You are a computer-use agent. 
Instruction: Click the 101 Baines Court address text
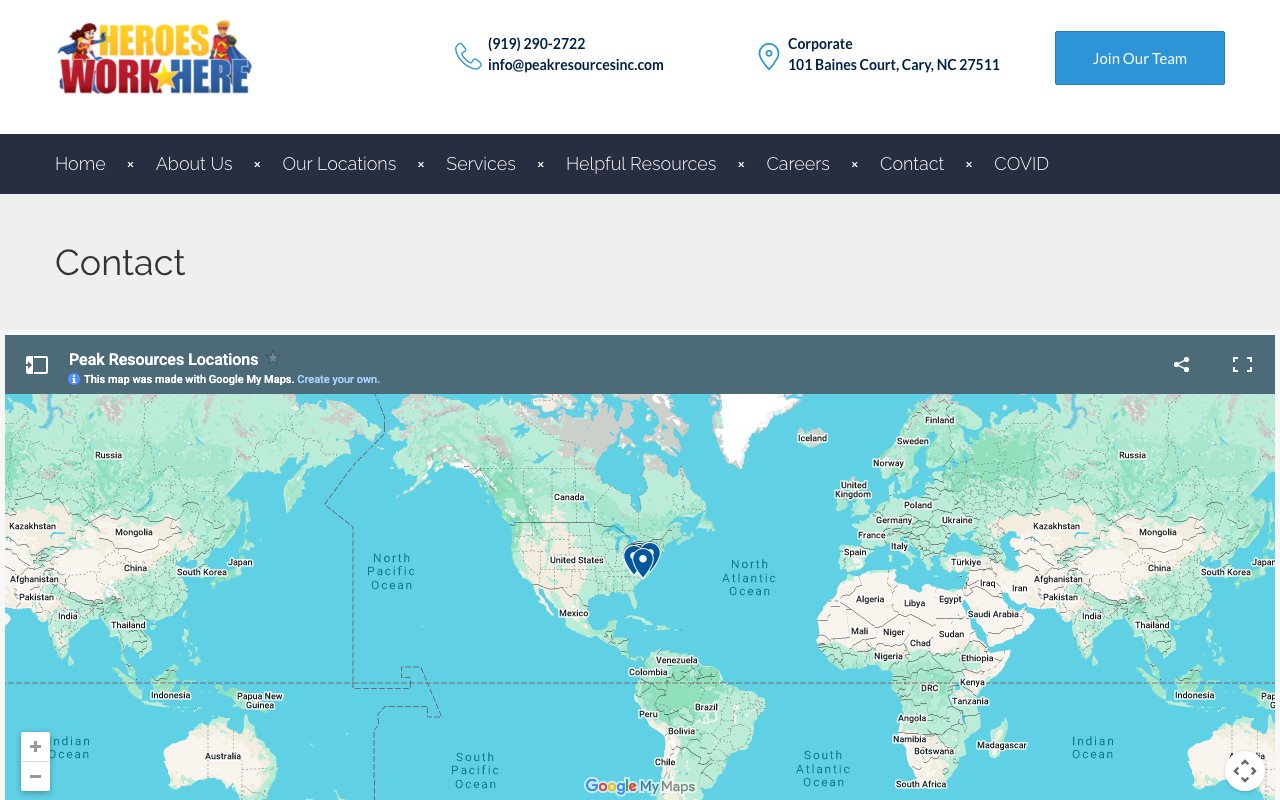[x=894, y=65]
